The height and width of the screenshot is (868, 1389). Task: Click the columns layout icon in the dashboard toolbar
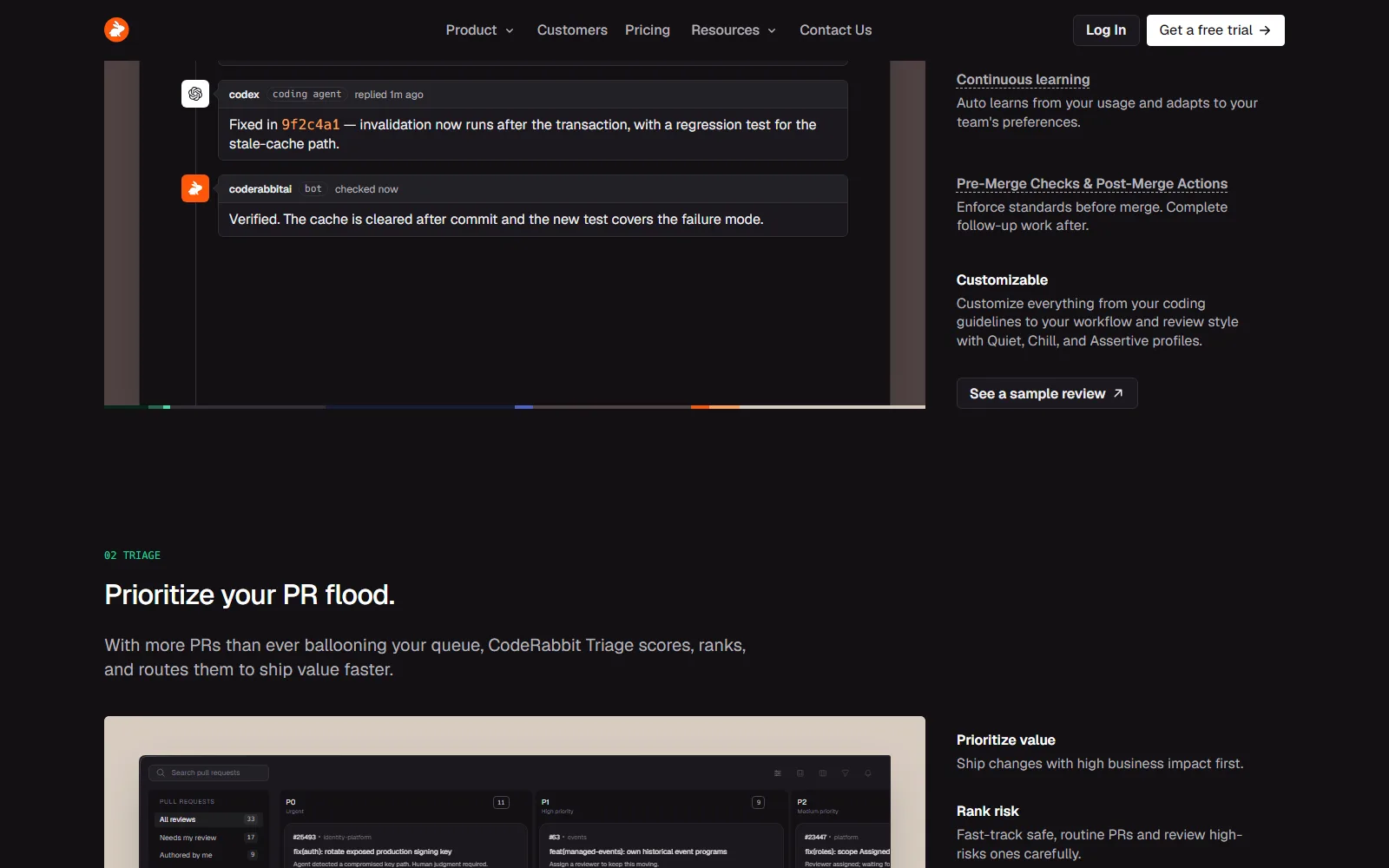(823, 773)
